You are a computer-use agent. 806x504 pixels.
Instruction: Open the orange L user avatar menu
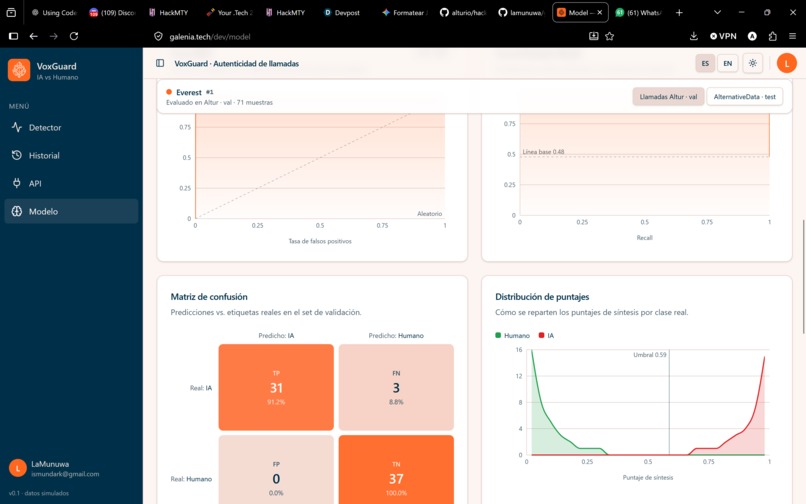pos(786,63)
